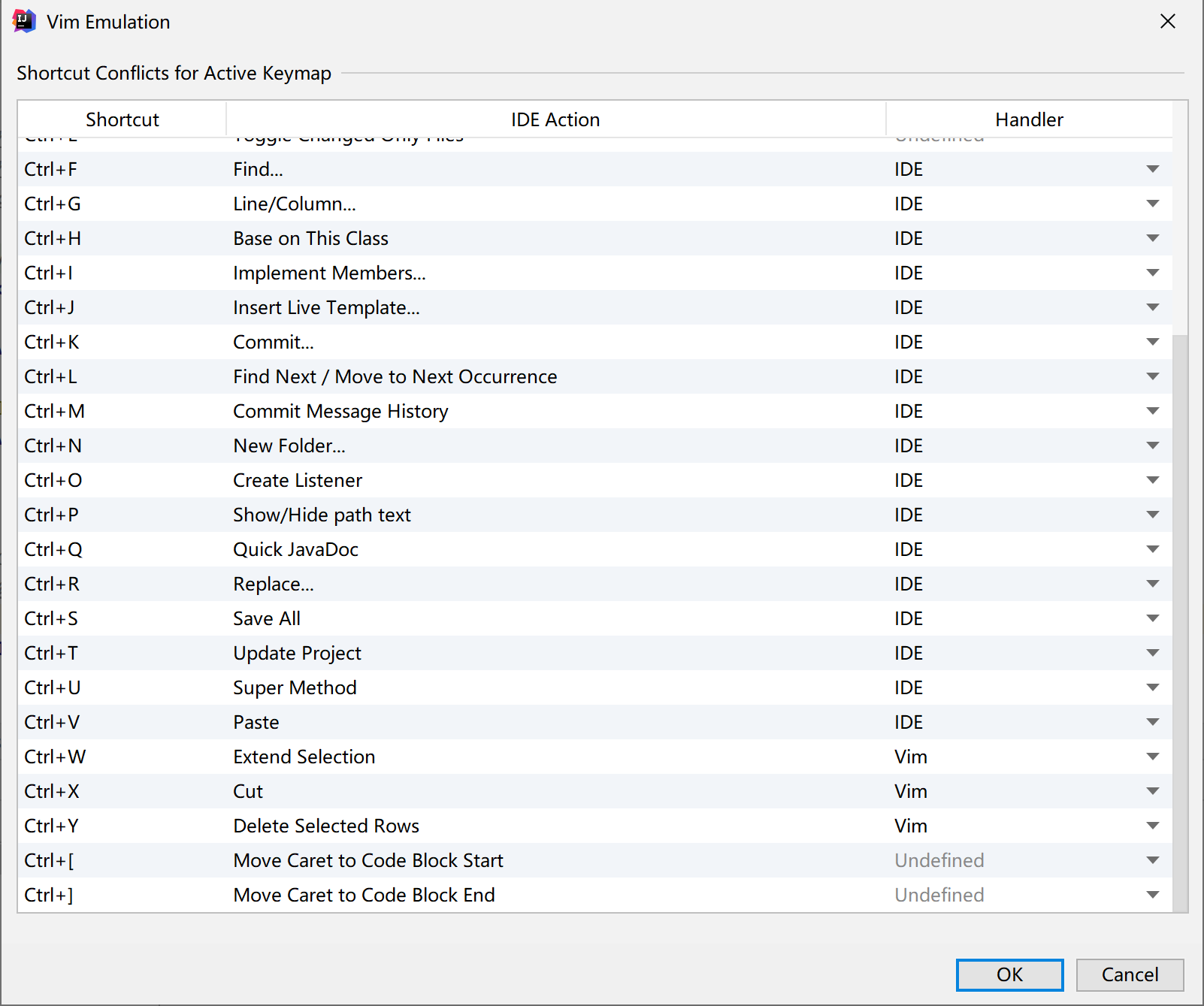
Task: Open handler dropdown for Ctrl+K
Action: click(1153, 342)
